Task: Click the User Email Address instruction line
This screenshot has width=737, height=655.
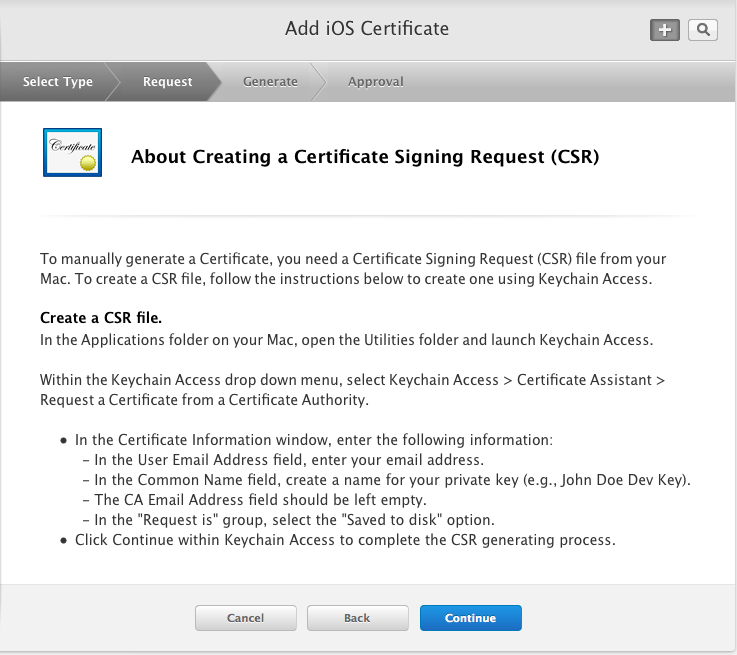Action: coord(283,460)
